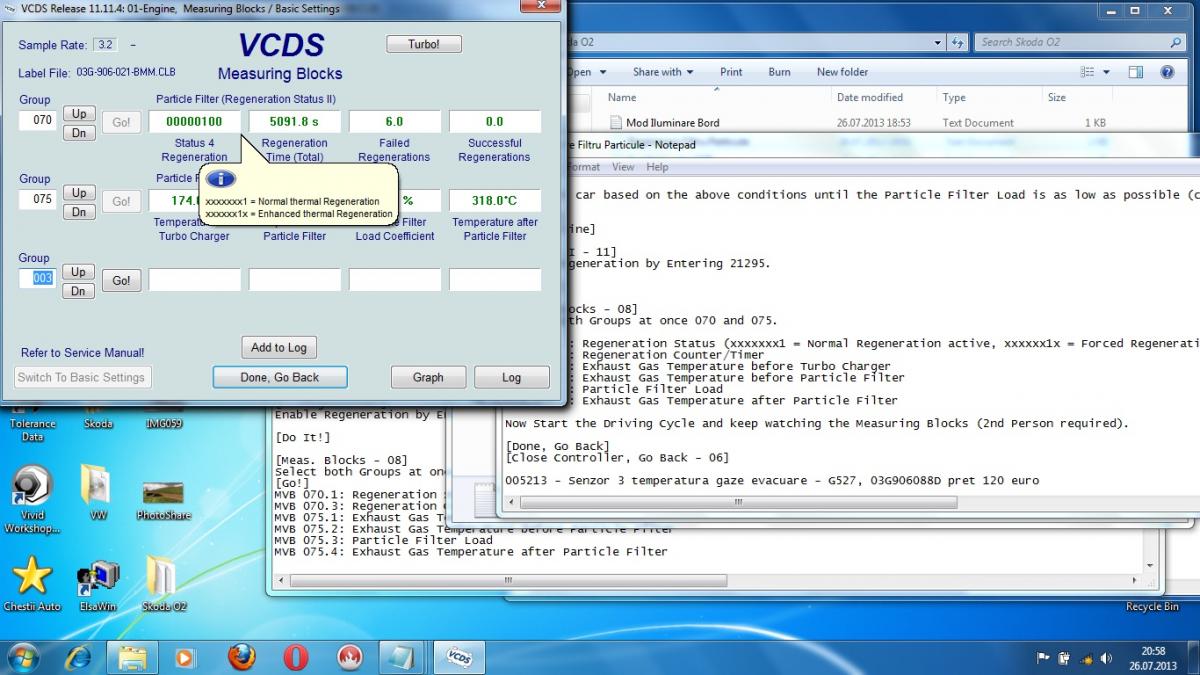Expand the Share with dropdown
Image resolution: width=1200 pixels, height=675 pixels.
point(663,72)
